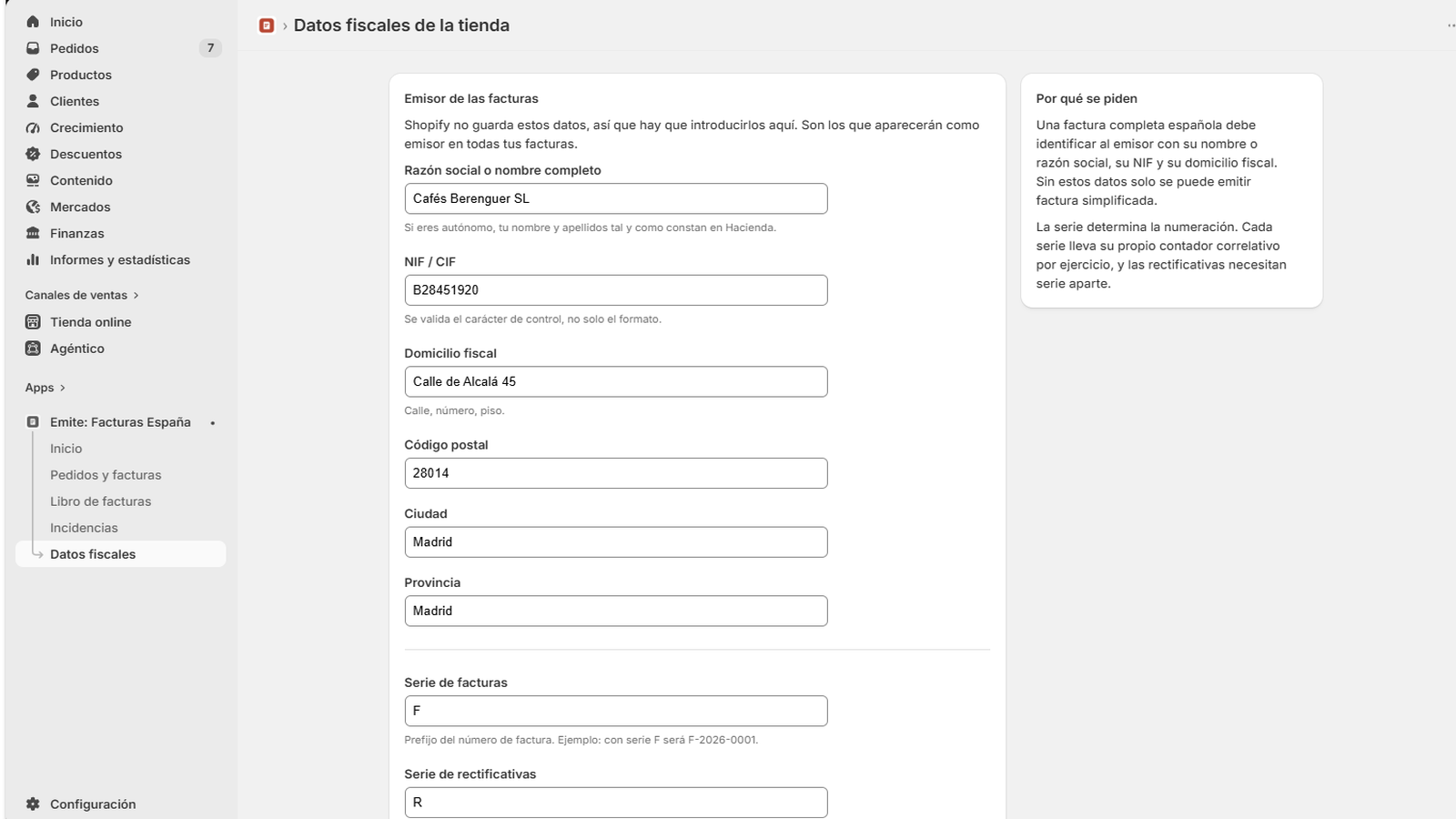Expand the Canales de ventas chevron
This screenshot has height=819, width=1456.
pyautogui.click(x=136, y=295)
